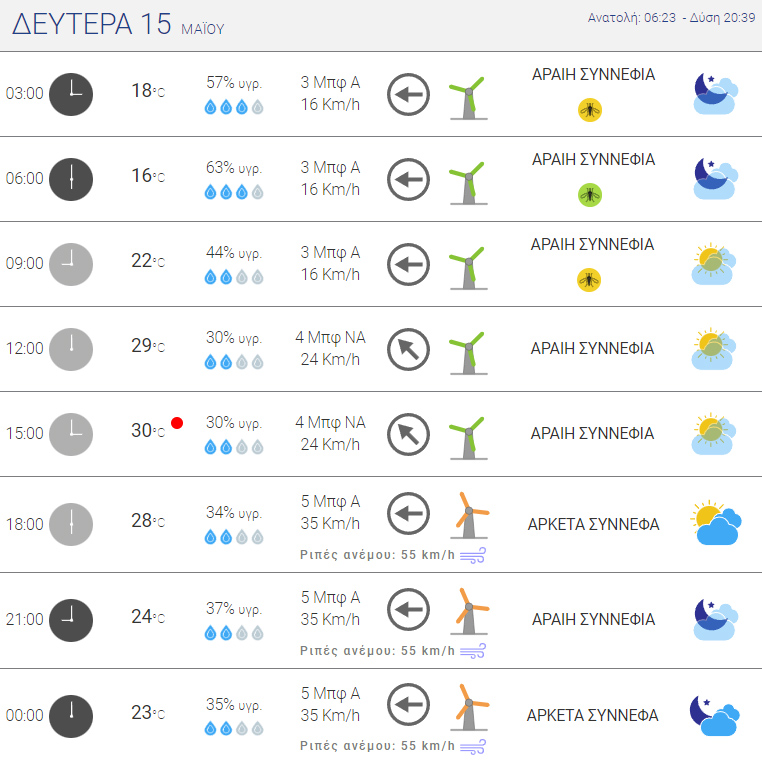The width and height of the screenshot is (762, 762).
Task: Click the ΔΕΥΤΕΡΑ 15 date heading
Action: click(x=92, y=24)
